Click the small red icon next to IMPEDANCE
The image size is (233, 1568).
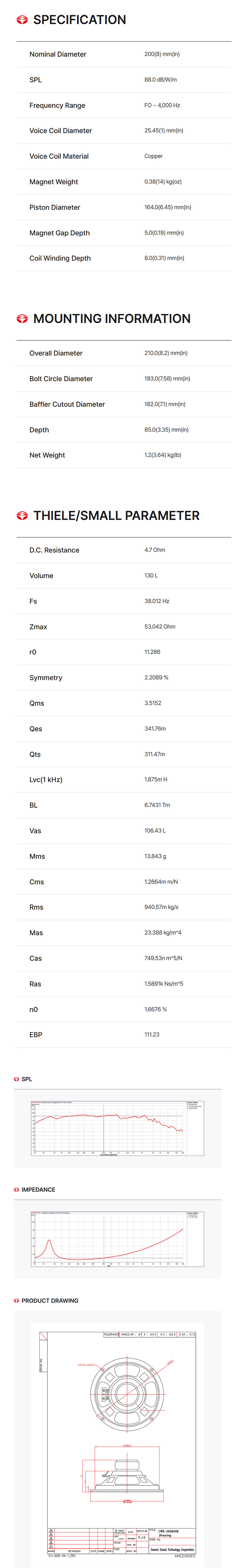[x=17, y=1189]
